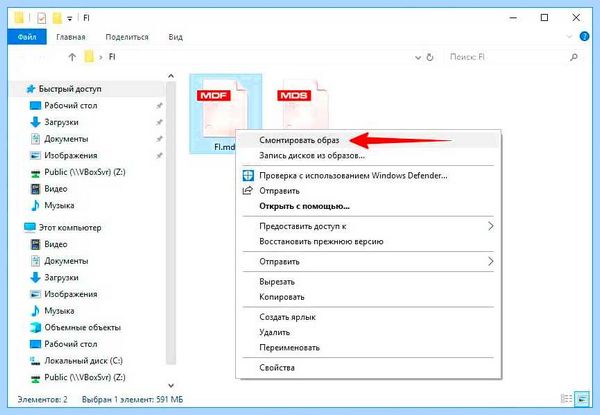
Task: Expand the ribbon with the chevron
Action: click(569, 37)
